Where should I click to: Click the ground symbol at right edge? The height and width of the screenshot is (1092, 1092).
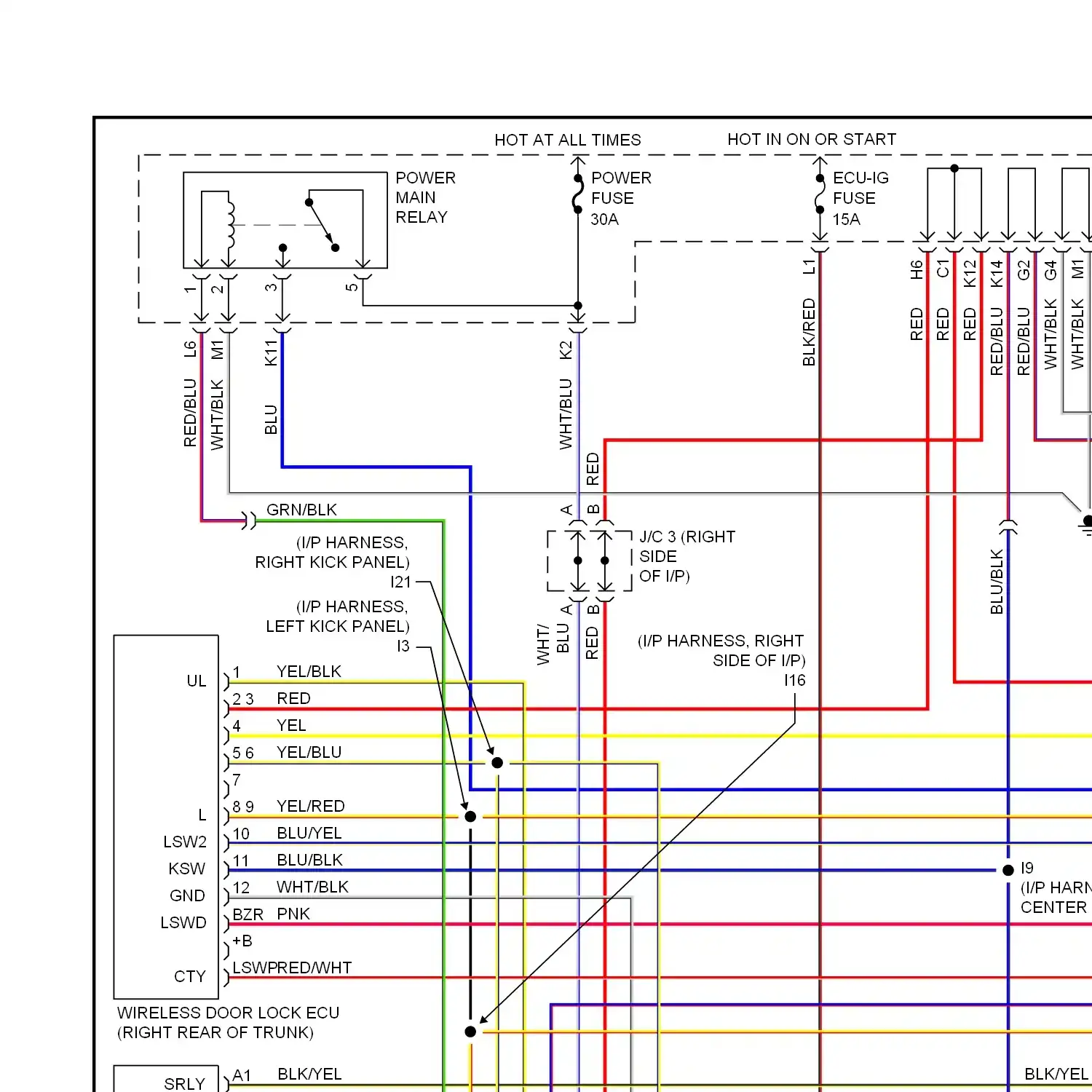click(1086, 525)
